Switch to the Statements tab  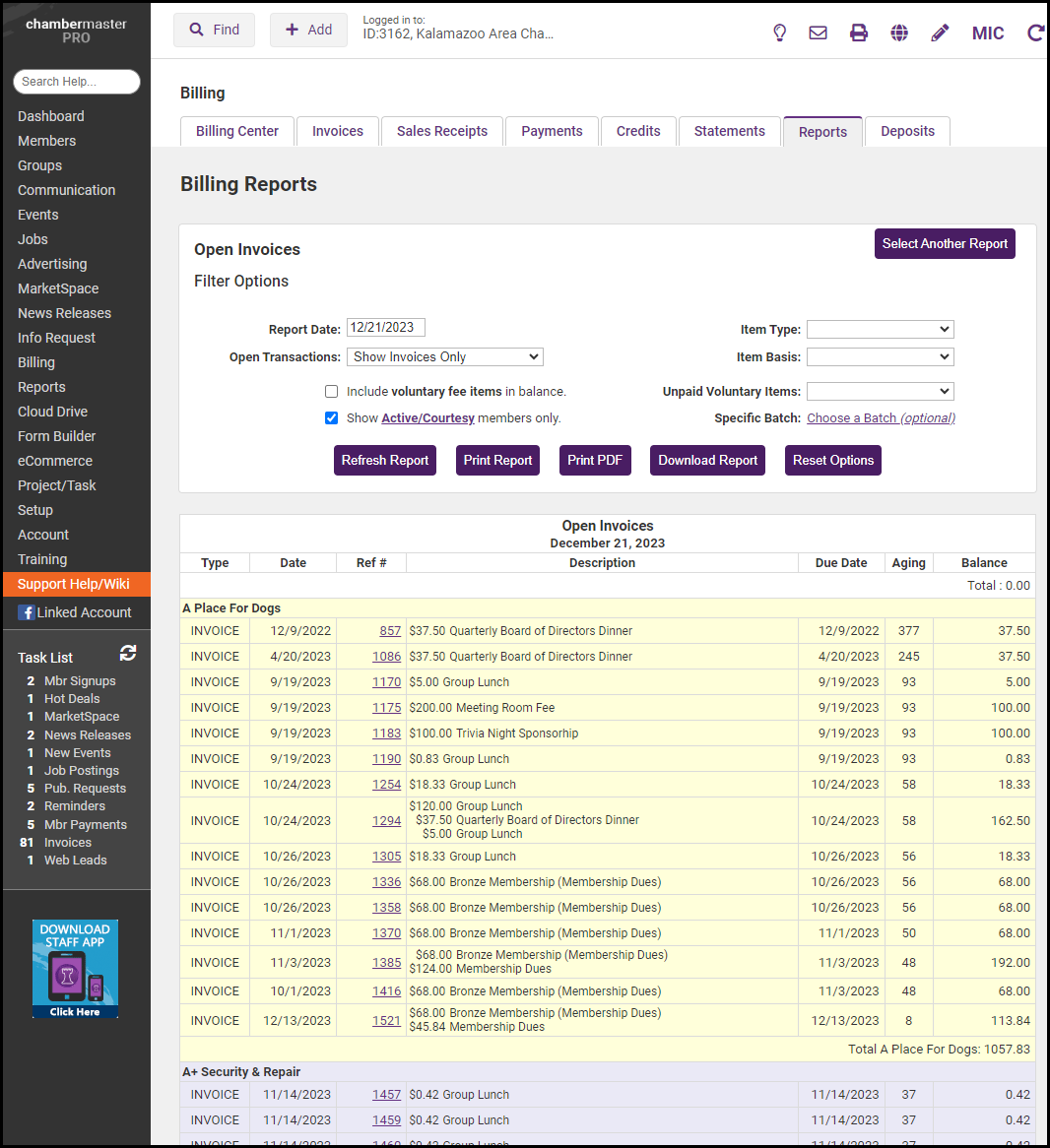(729, 131)
